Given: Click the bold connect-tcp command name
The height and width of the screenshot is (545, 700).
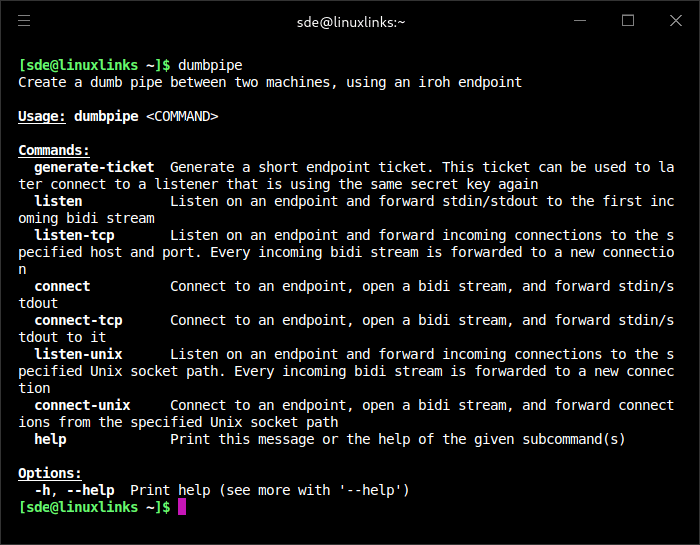Looking at the screenshot, I should (78, 320).
